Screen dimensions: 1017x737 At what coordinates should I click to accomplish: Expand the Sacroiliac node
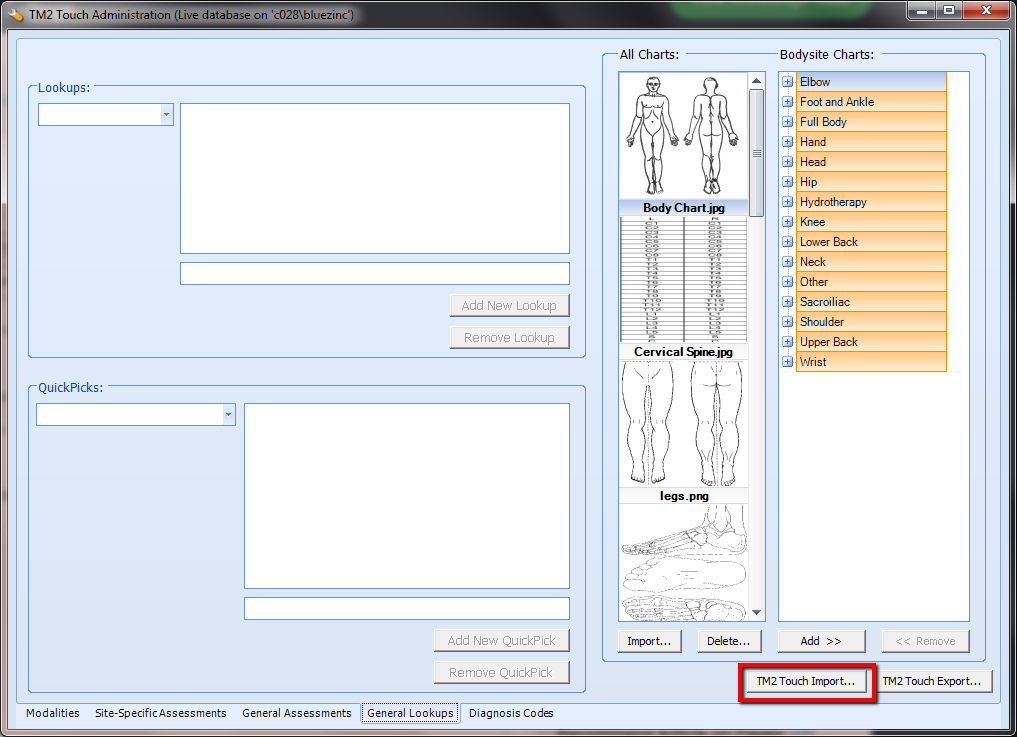coord(787,302)
